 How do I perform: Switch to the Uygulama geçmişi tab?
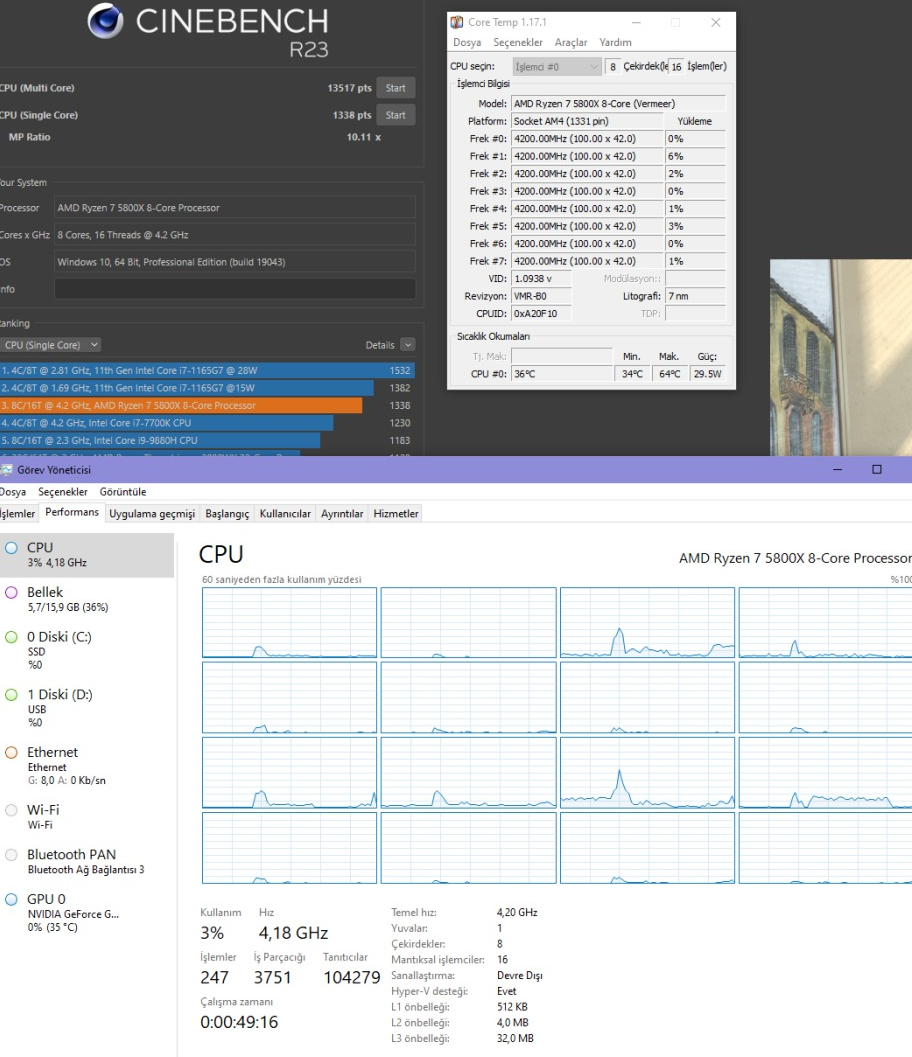tap(152, 514)
